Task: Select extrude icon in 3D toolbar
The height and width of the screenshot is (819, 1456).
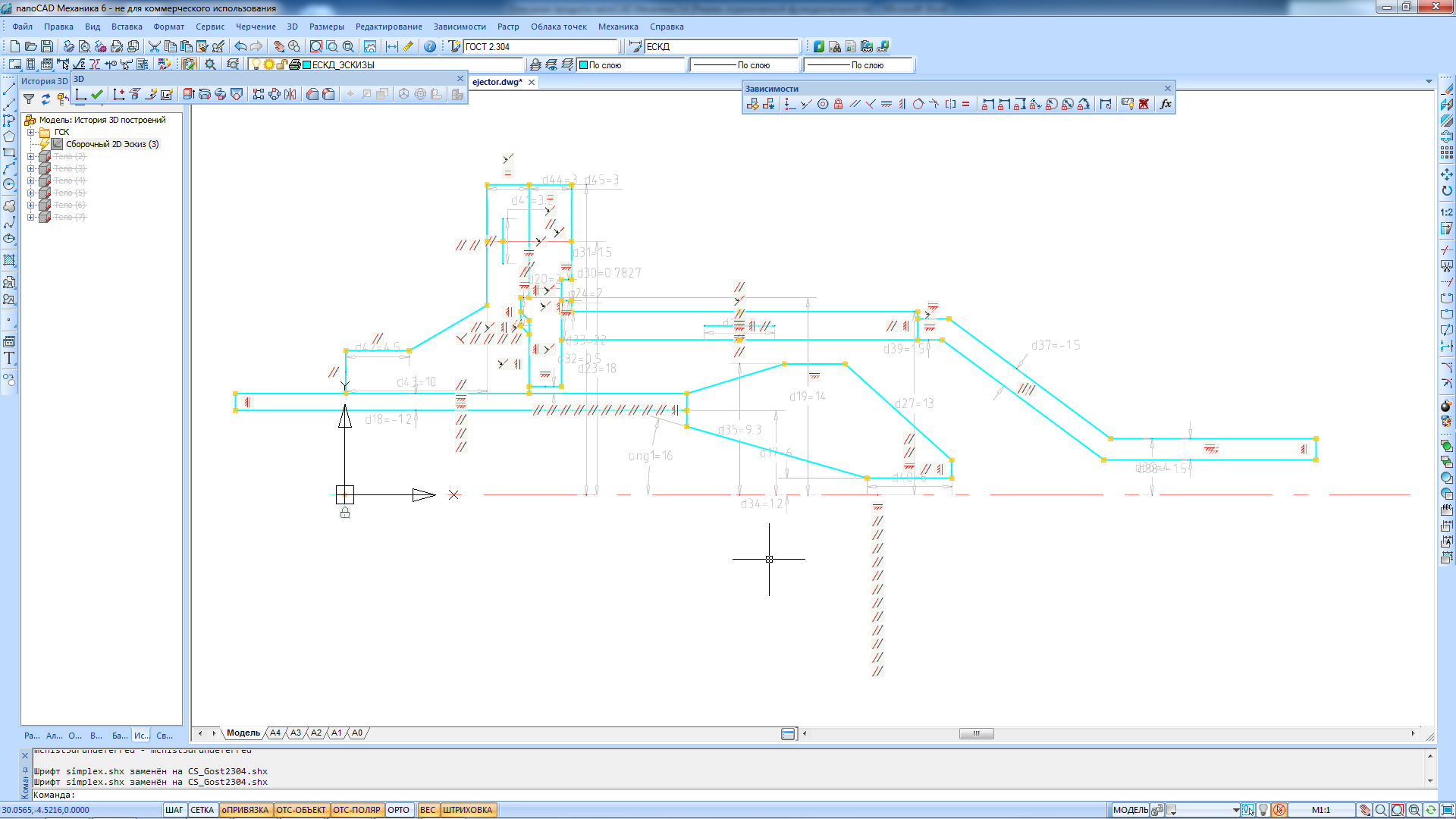Action: [x=189, y=95]
